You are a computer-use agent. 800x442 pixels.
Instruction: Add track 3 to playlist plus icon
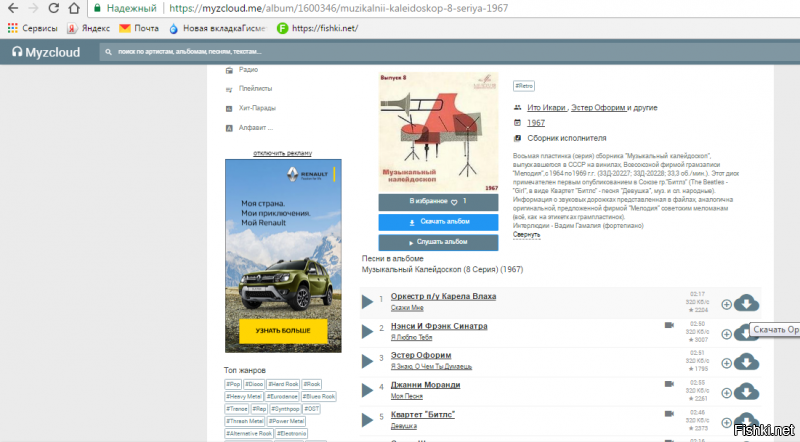point(727,363)
